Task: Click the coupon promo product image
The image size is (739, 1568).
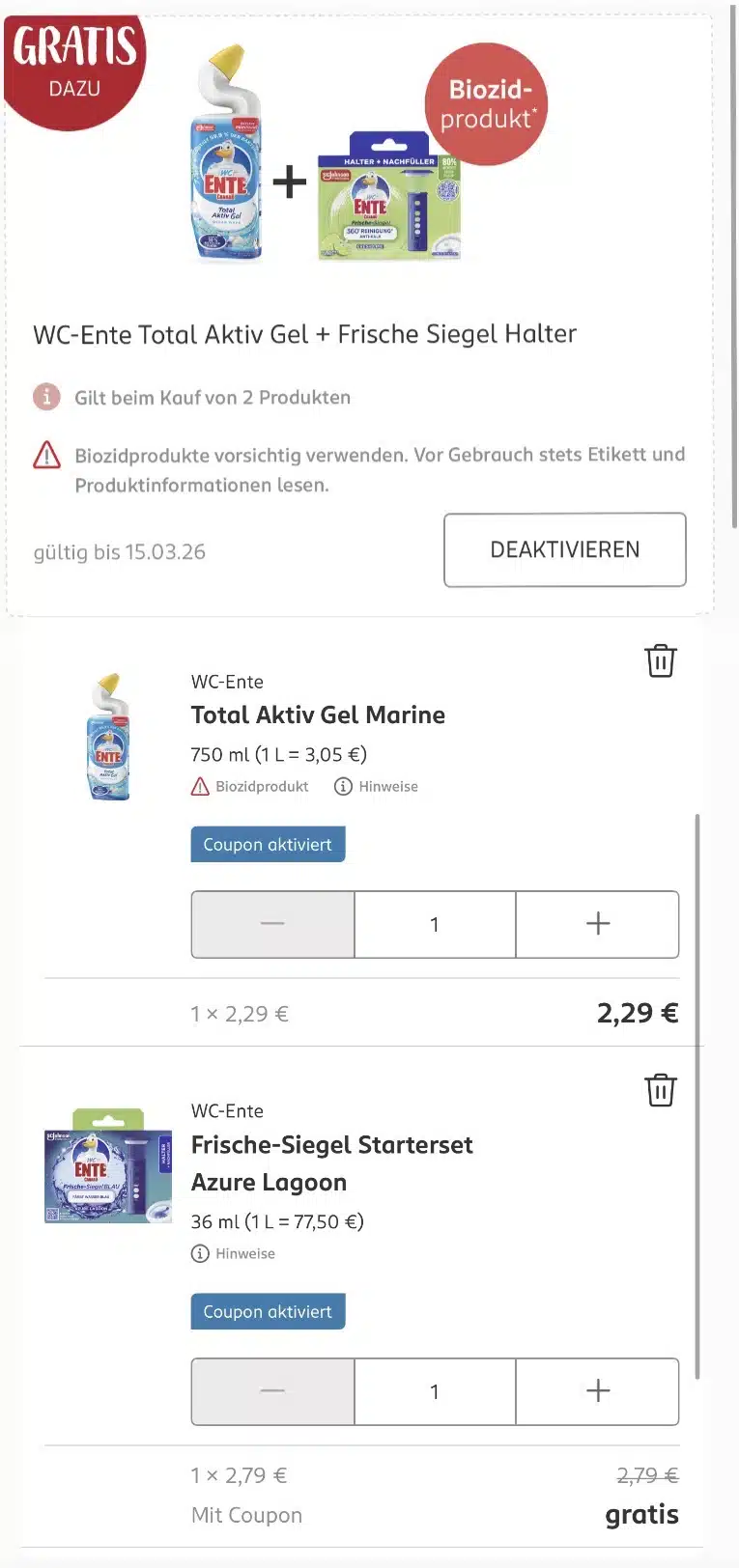Action: 325,154
